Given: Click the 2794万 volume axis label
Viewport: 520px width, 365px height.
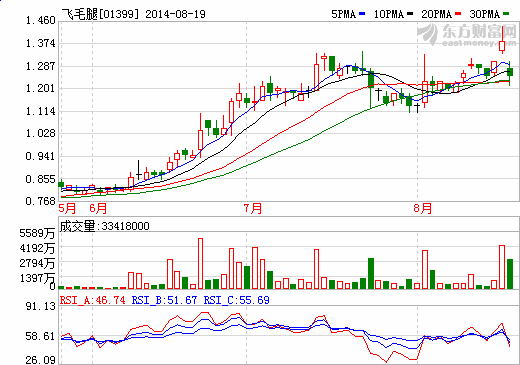Looking at the screenshot, I should [x=37, y=263].
